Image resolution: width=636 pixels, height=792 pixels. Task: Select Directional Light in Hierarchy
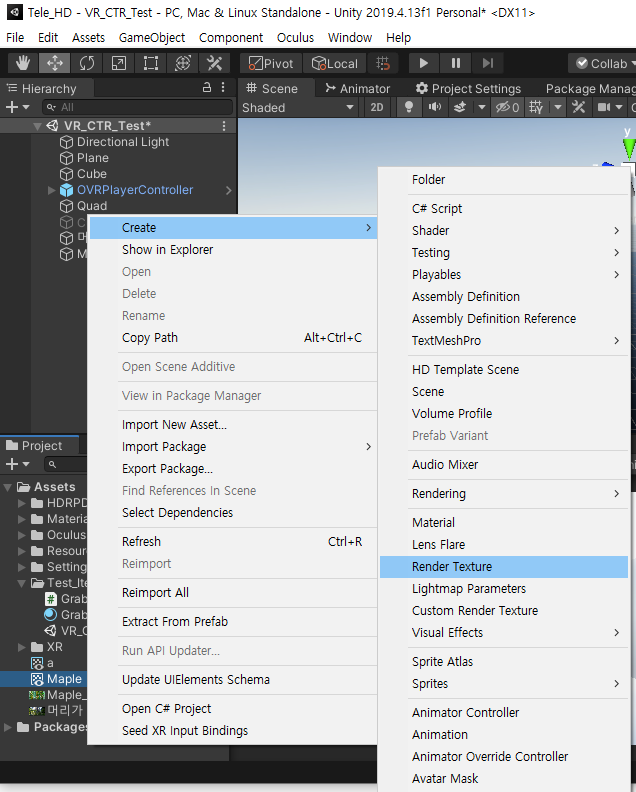tap(123, 142)
